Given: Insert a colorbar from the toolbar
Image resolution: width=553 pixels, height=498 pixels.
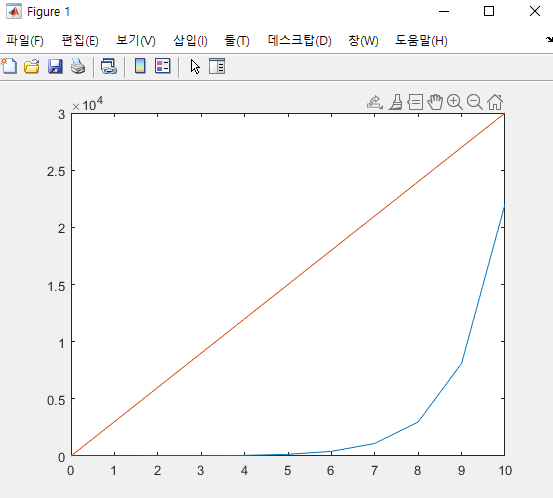Looking at the screenshot, I should [140, 66].
